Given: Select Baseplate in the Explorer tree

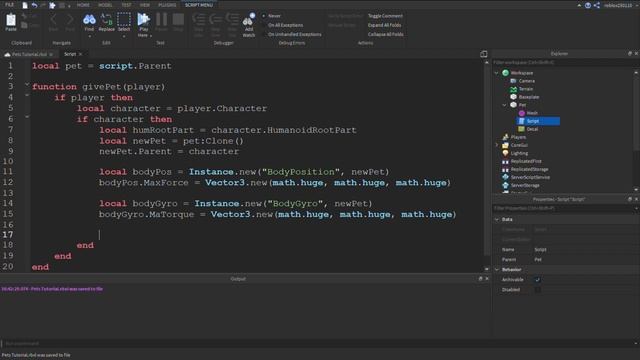Looking at the screenshot, I should 529,97.
